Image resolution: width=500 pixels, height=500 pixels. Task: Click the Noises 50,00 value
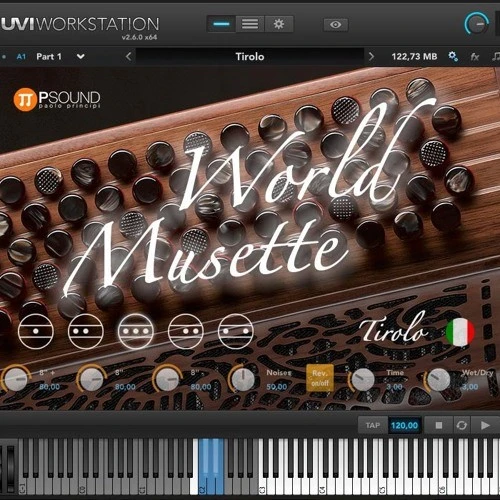(277, 387)
